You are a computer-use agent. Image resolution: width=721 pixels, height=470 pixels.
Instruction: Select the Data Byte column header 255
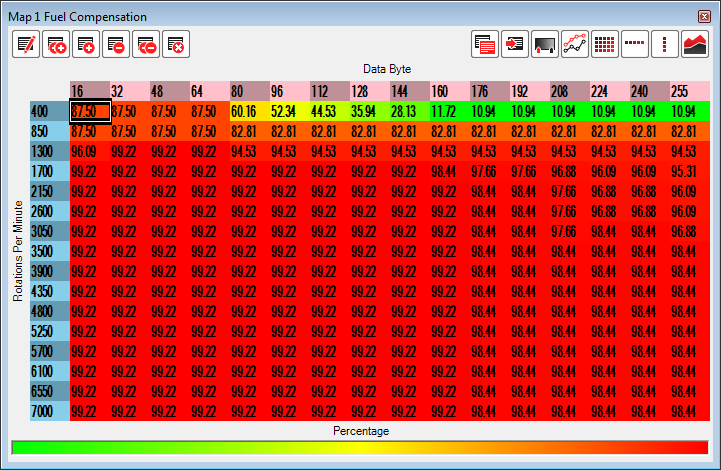690,91
